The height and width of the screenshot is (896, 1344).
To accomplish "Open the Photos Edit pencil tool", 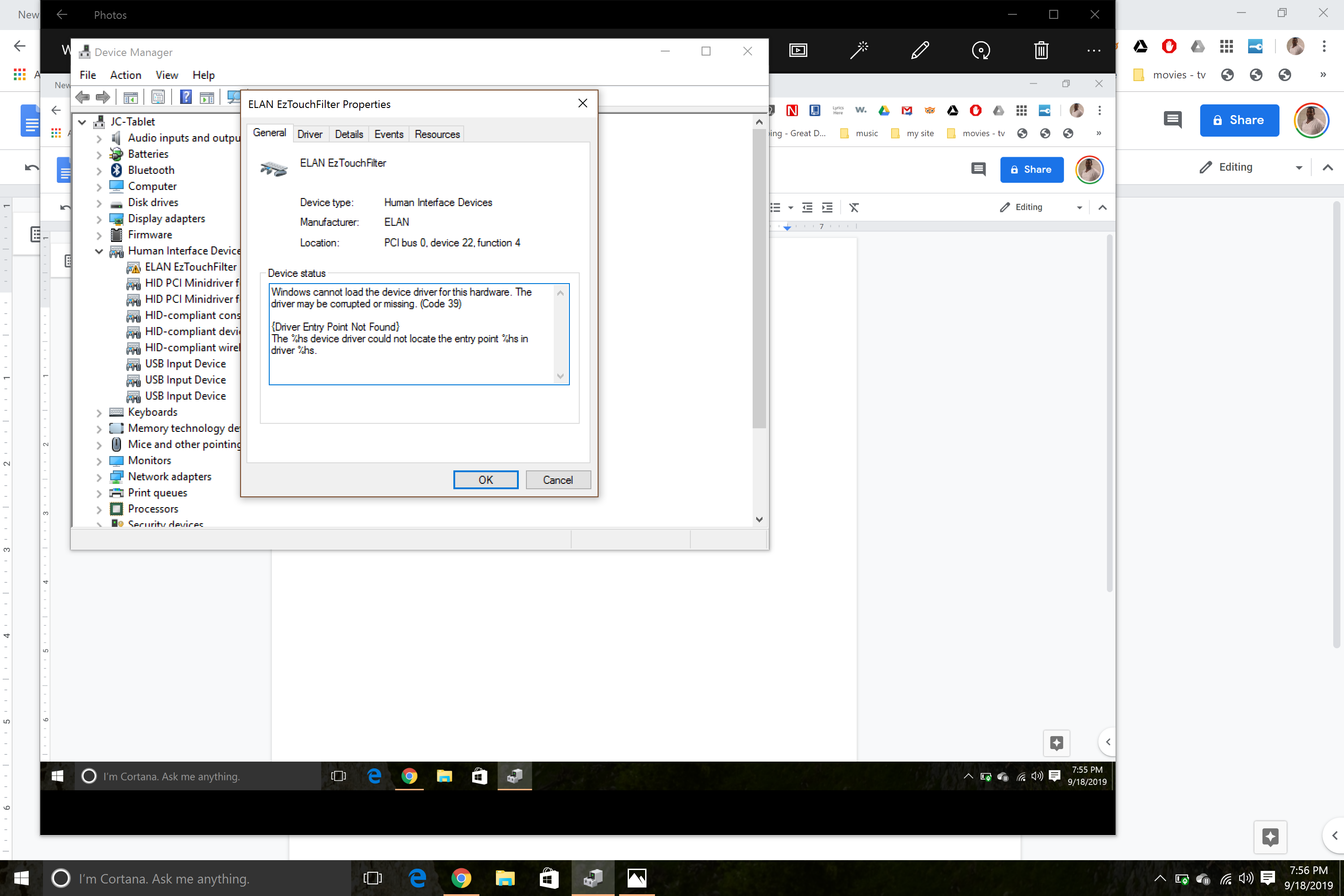I will 919,50.
